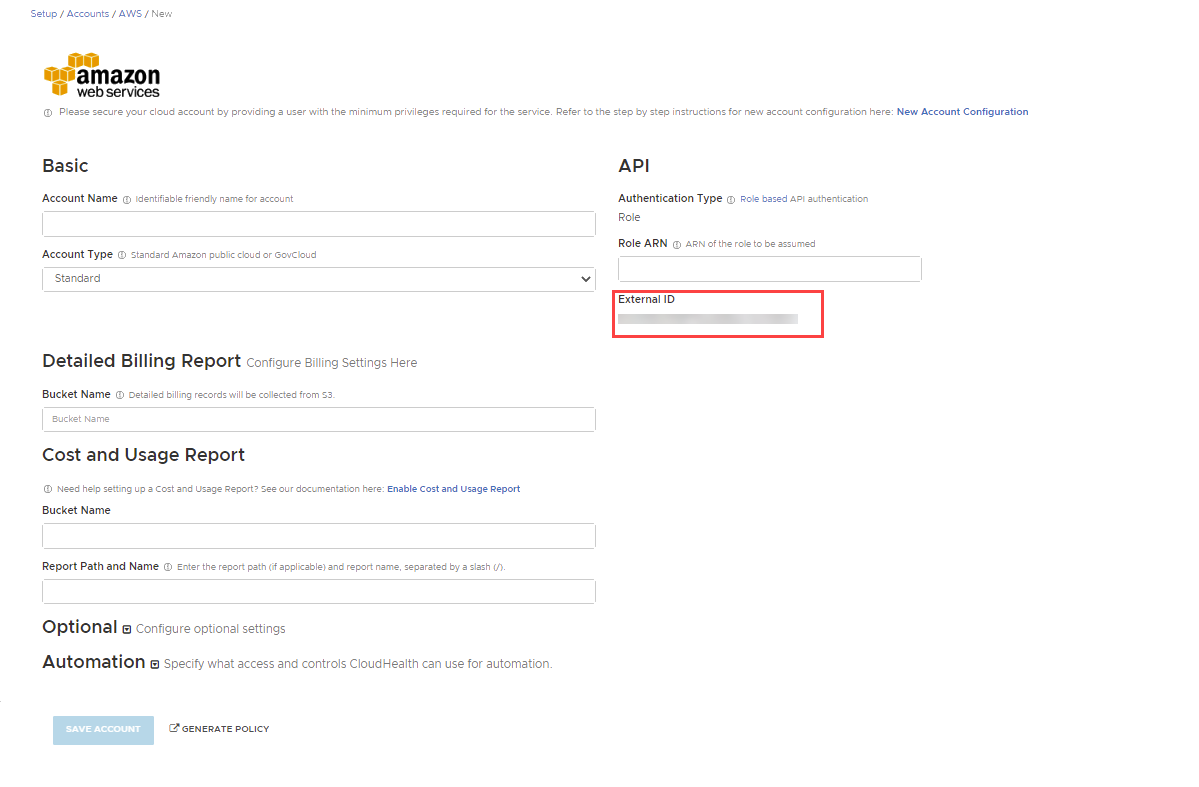Click the Amazon Web Services logo
The image size is (1199, 787).
(x=101, y=74)
